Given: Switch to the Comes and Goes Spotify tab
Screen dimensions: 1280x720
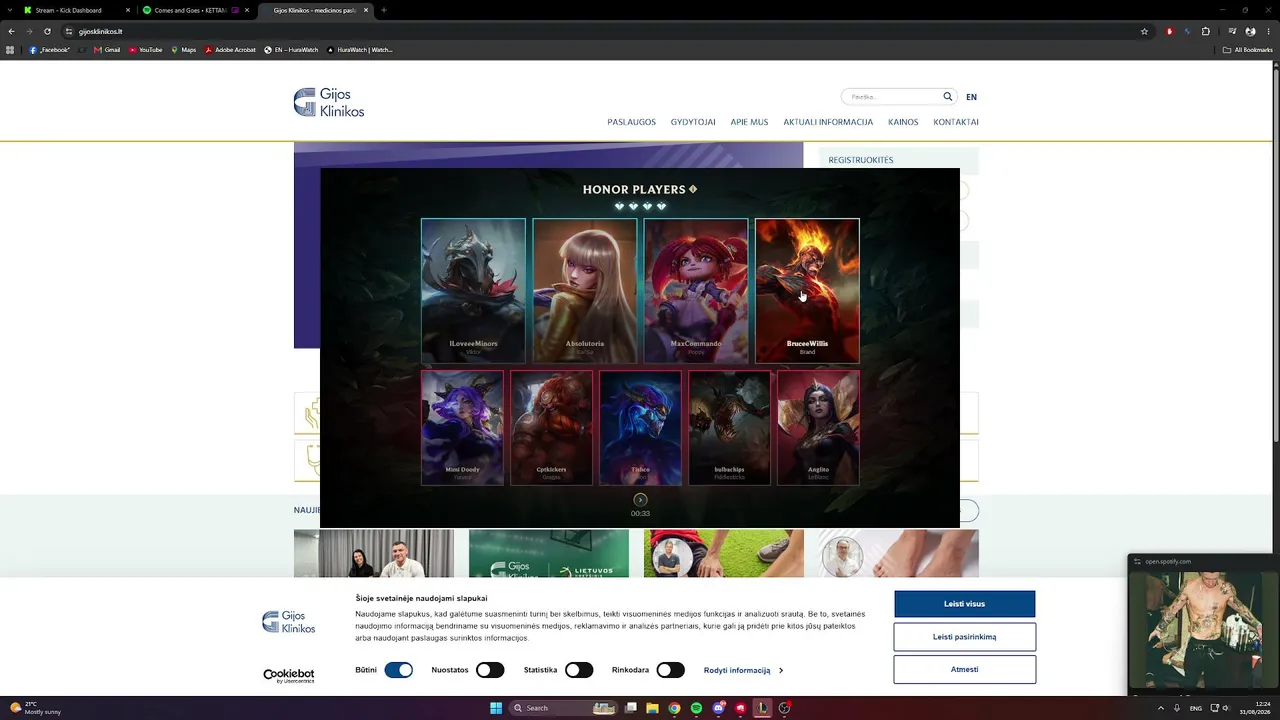Looking at the screenshot, I should coord(196,10).
